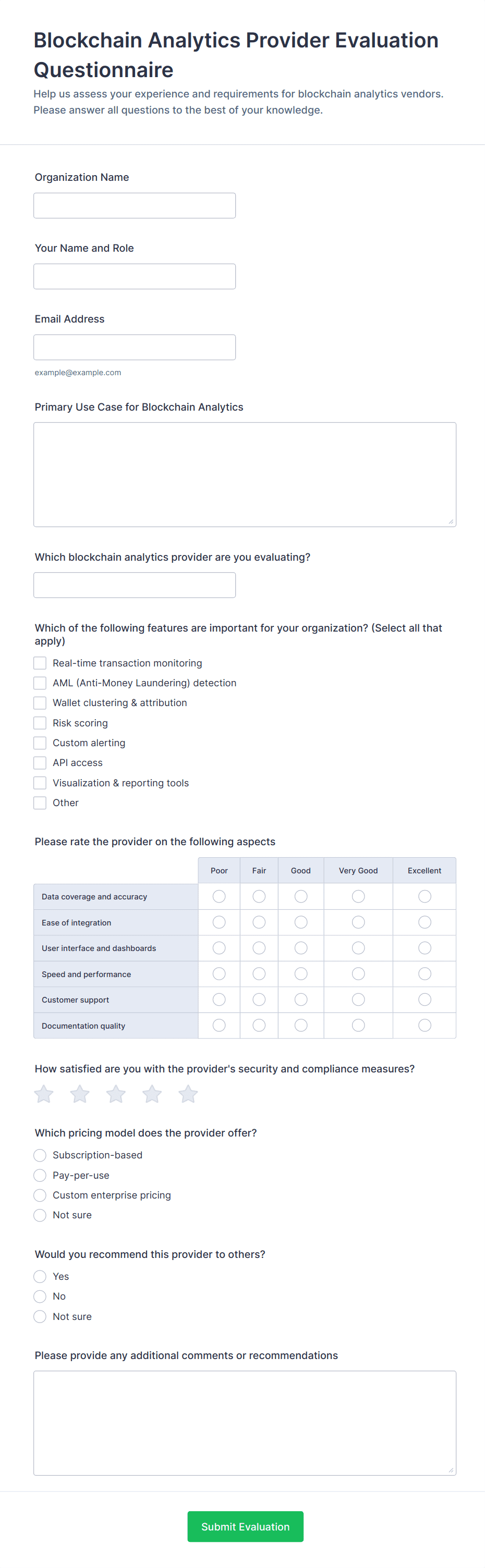Rate Customer support as Poor
This screenshot has width=485, height=1568.
(x=220, y=999)
